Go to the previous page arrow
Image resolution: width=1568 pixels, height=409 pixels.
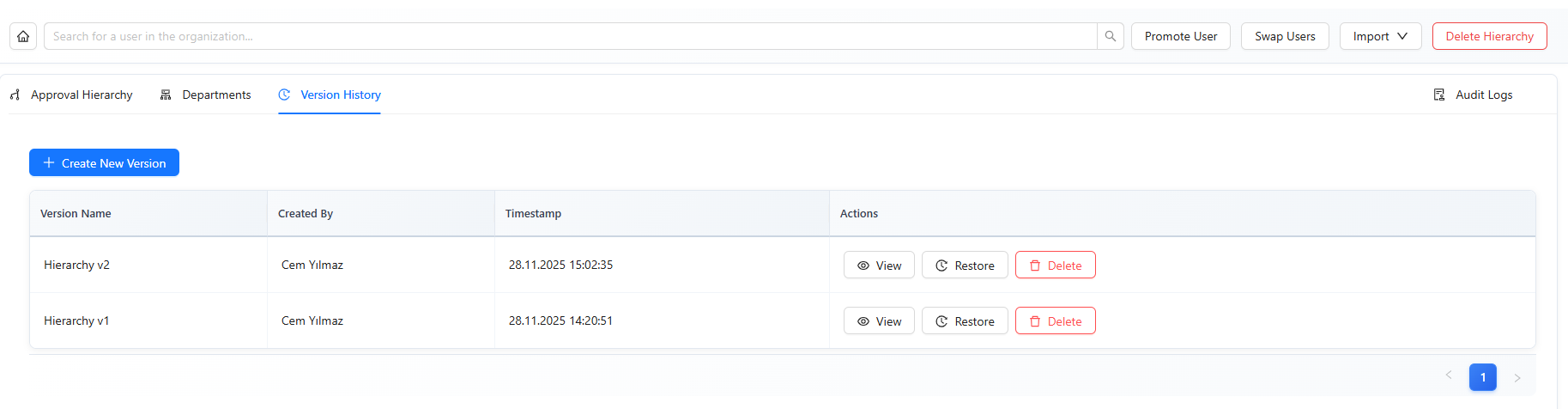pyautogui.click(x=1449, y=375)
